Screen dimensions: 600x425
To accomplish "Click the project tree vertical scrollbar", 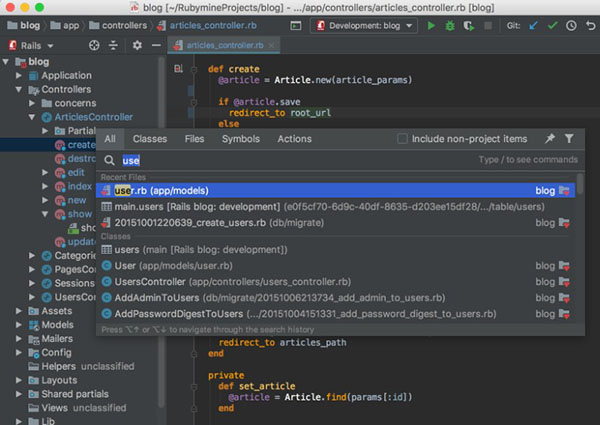I will pyautogui.click(x=161, y=230).
